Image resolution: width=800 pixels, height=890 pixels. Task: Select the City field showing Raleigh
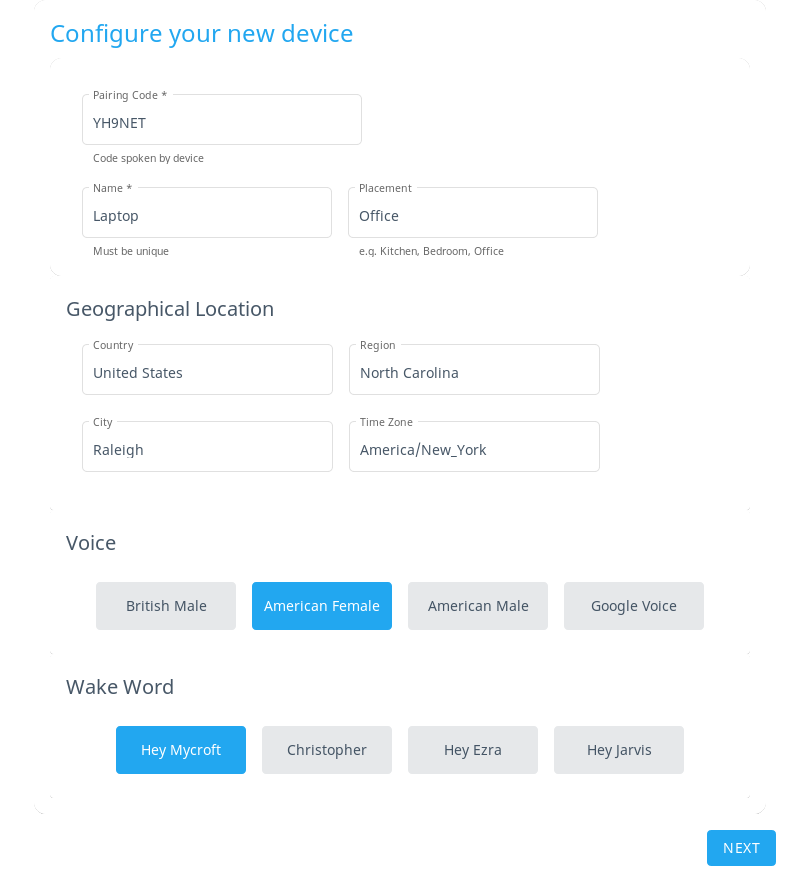point(207,449)
